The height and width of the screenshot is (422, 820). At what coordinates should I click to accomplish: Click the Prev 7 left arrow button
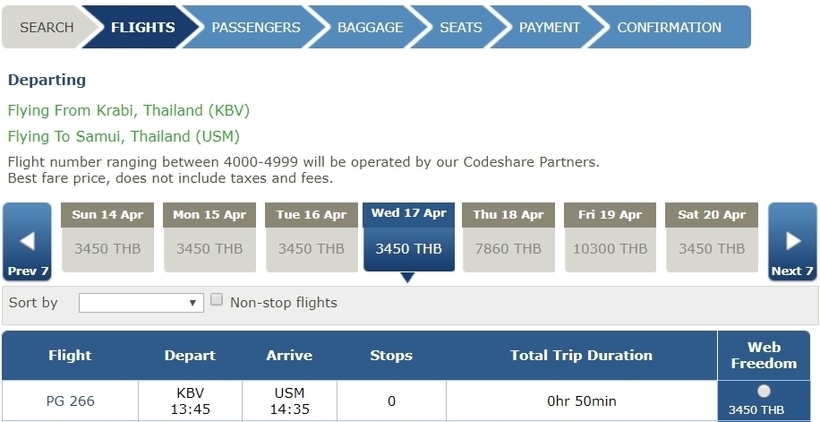(27, 242)
